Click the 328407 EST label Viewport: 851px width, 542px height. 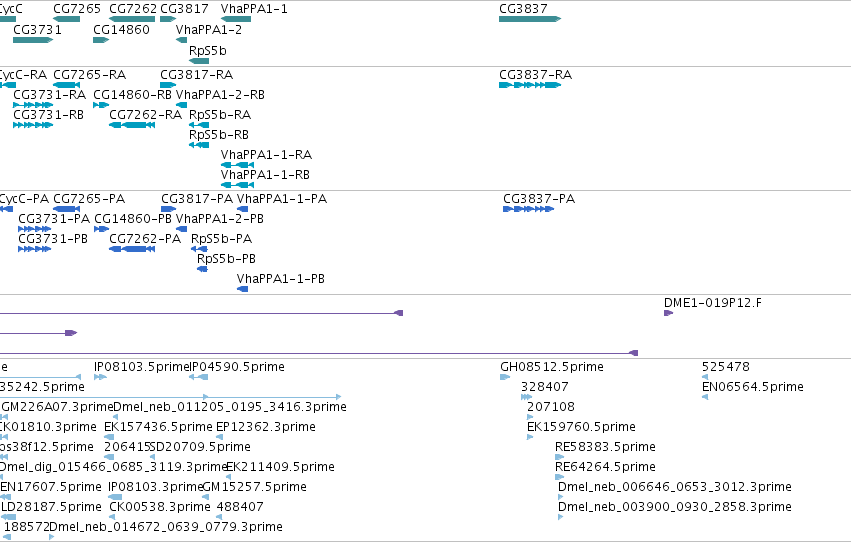(x=545, y=387)
